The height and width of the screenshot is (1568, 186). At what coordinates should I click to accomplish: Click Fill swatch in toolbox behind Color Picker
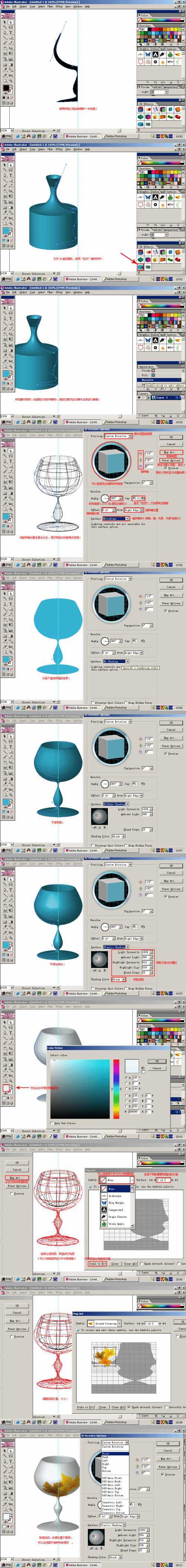pos(6,1088)
